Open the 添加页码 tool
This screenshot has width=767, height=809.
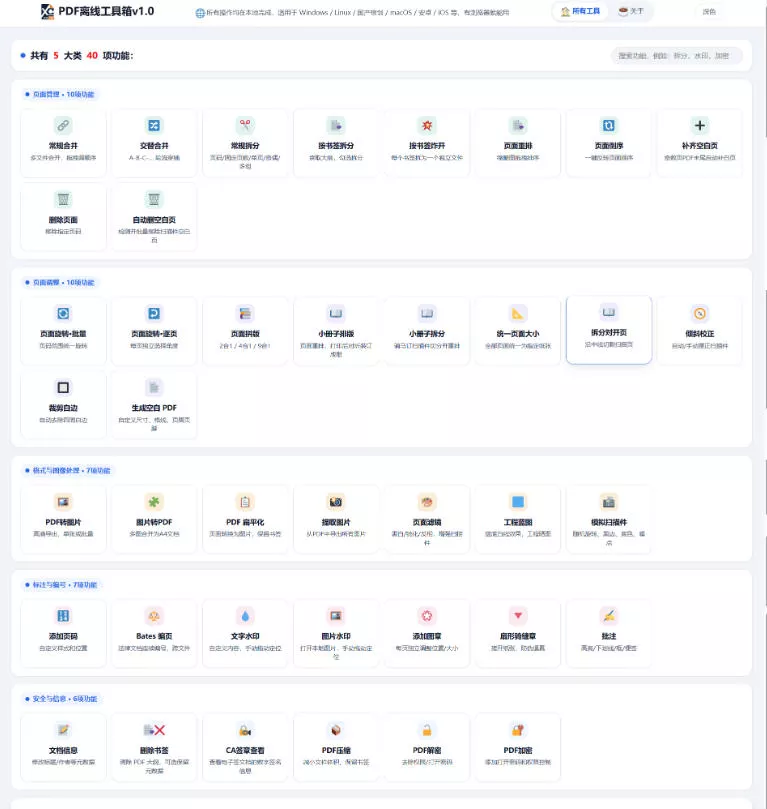pyautogui.click(x=63, y=634)
